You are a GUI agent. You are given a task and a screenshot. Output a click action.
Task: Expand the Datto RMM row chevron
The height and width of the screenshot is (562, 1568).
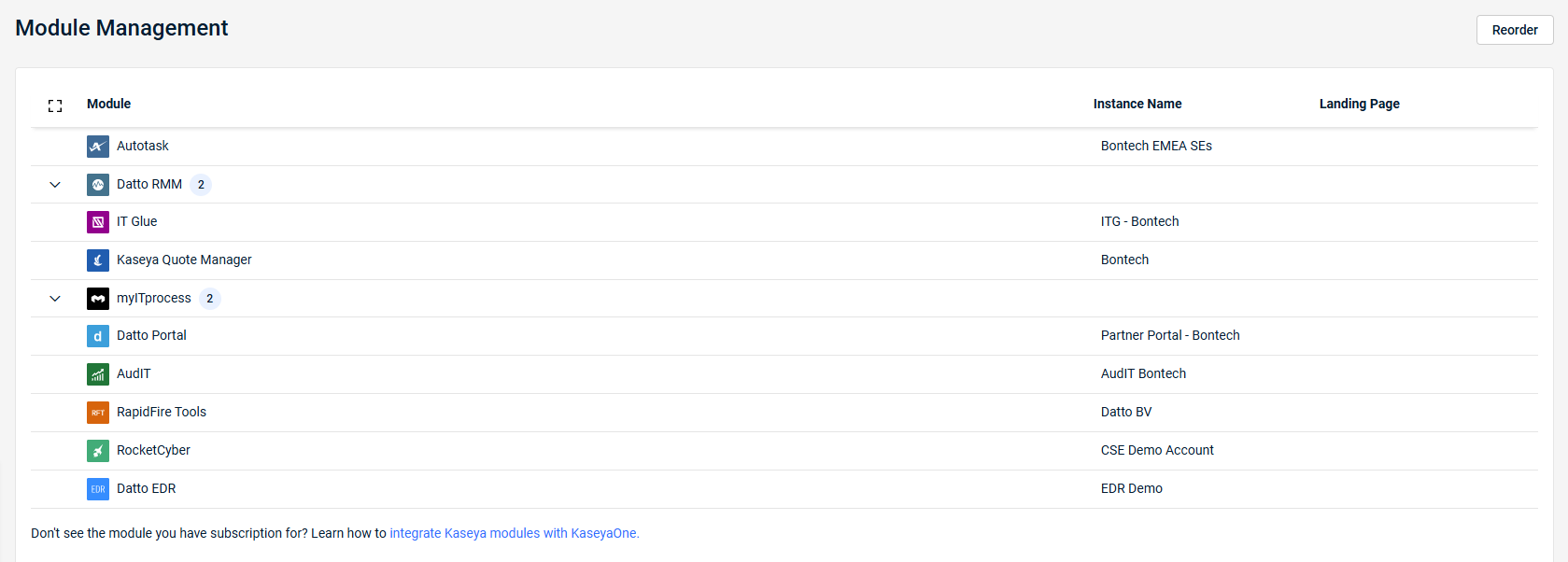point(55,185)
